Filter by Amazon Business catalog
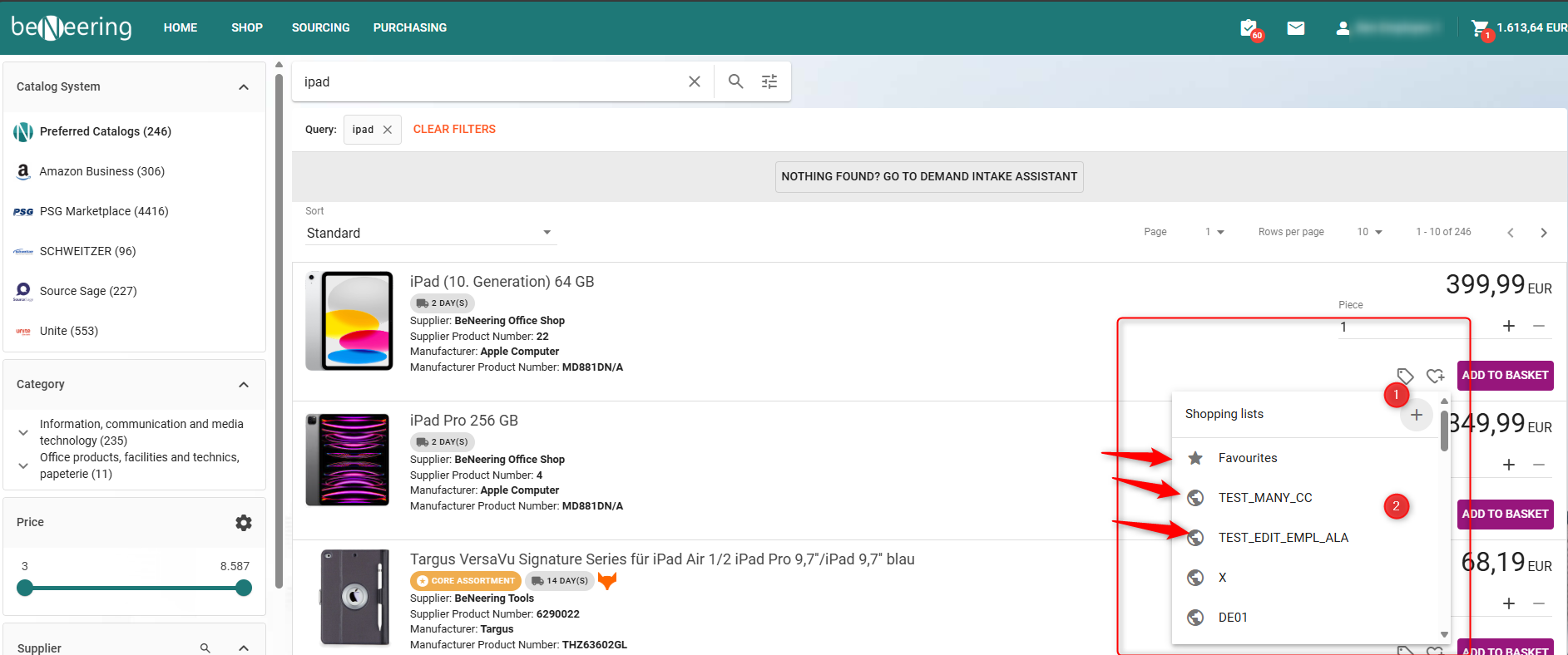1568x655 pixels. click(101, 171)
